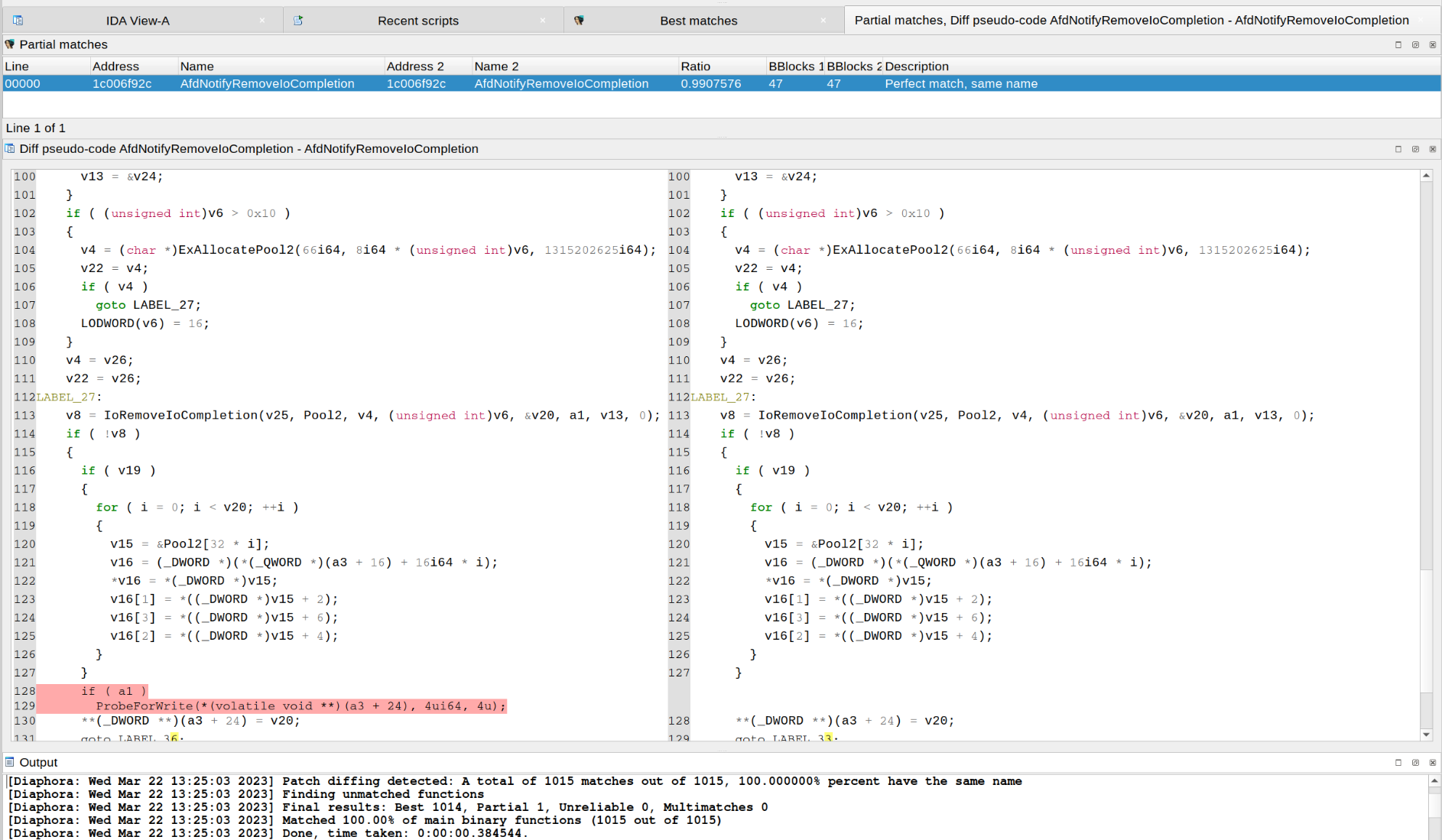The height and width of the screenshot is (840, 1442).
Task: Click the Output panel scrollbar up arrow
Action: [x=1434, y=780]
